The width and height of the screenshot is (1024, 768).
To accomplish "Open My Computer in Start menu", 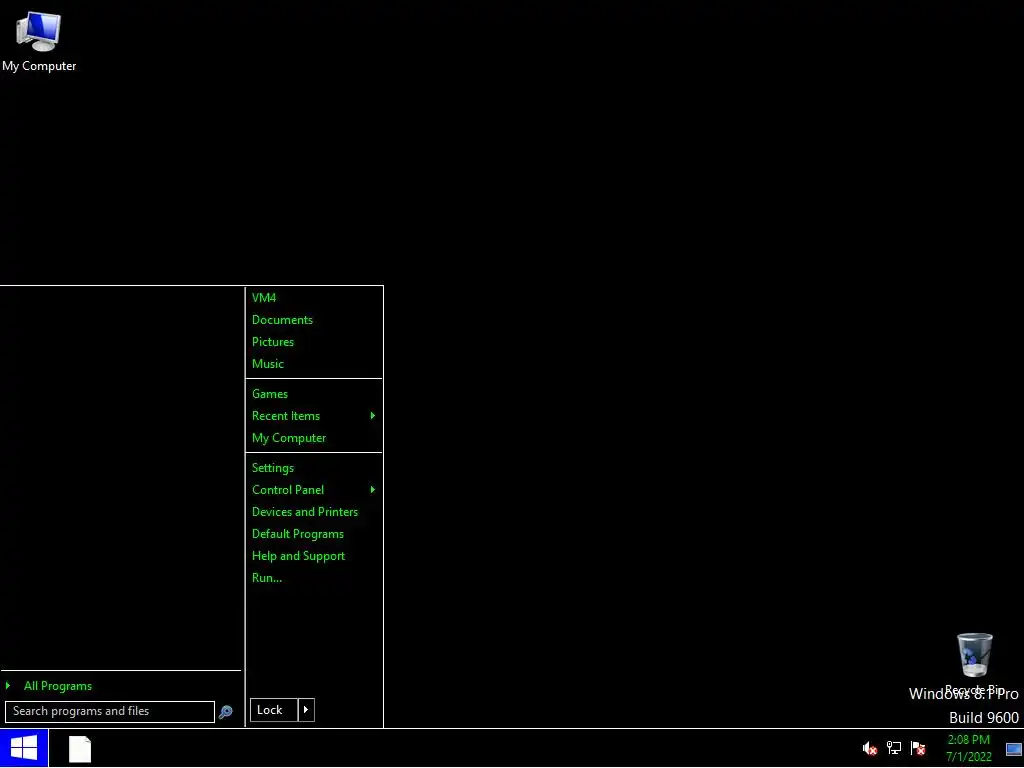I will pos(289,438).
